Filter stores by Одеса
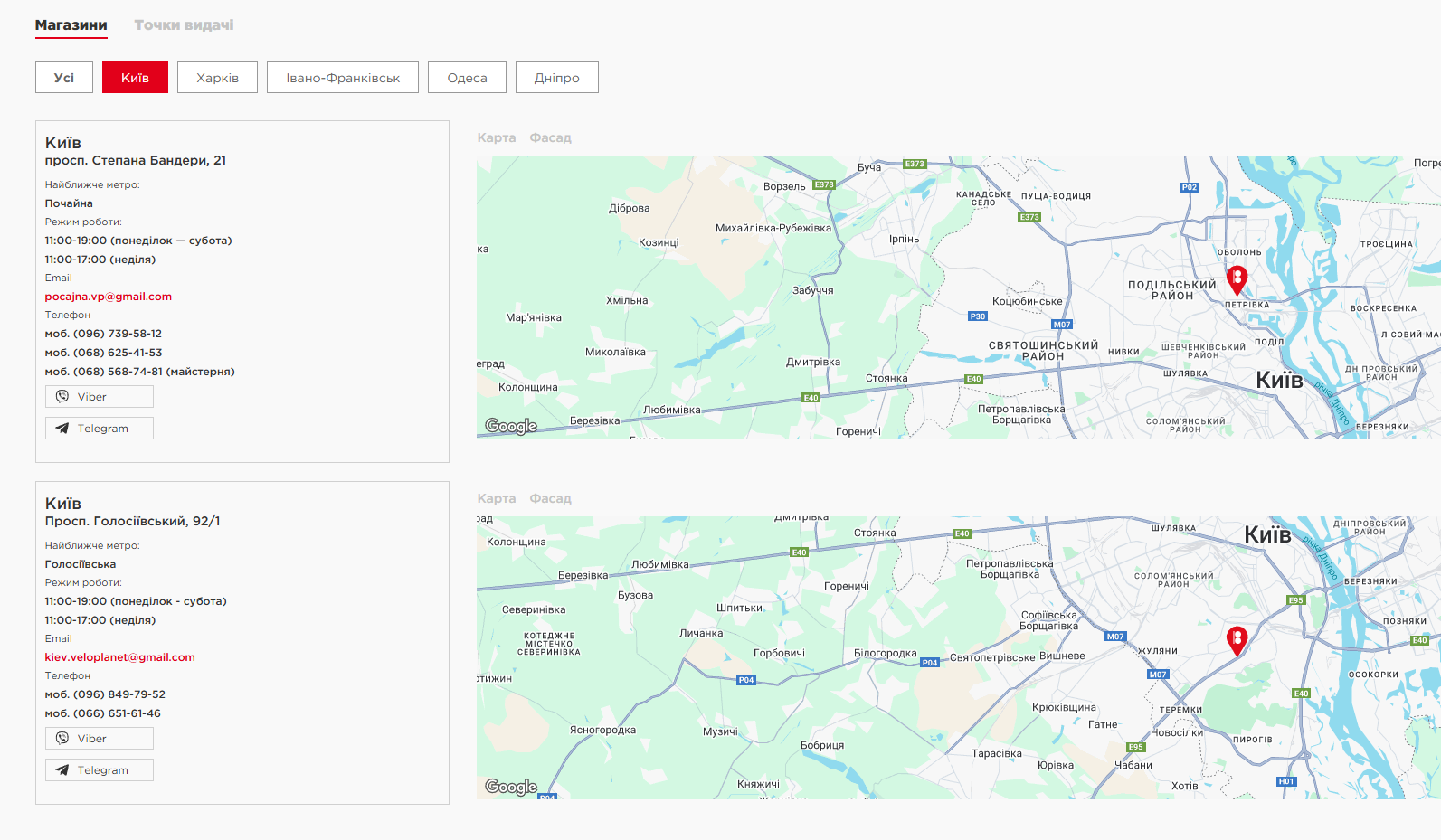The image size is (1441, 840). (467, 78)
